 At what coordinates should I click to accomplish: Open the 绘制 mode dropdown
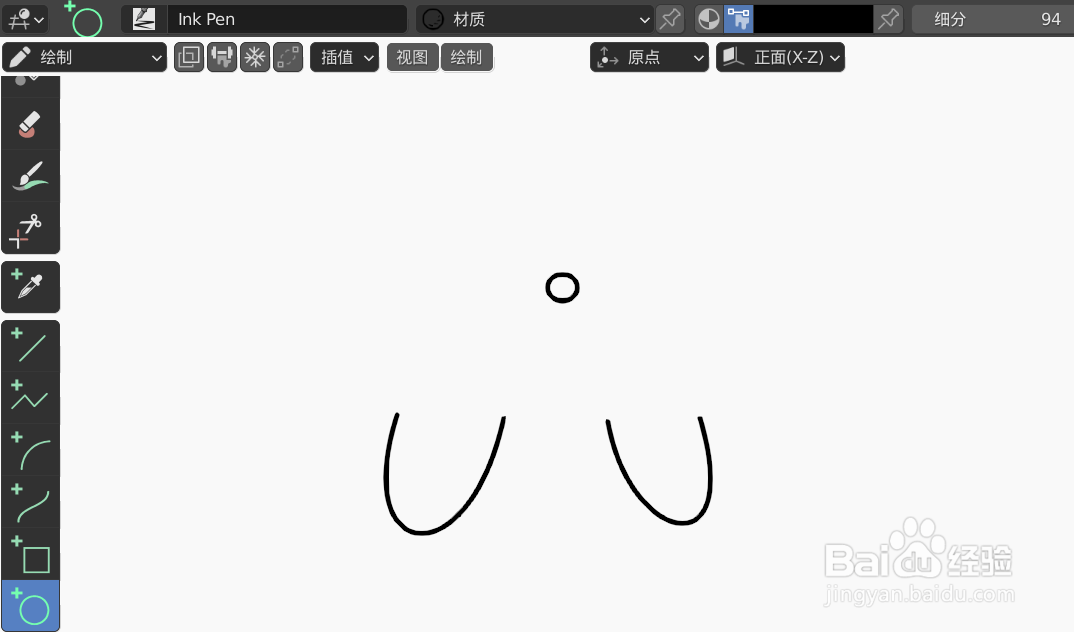(x=84, y=57)
